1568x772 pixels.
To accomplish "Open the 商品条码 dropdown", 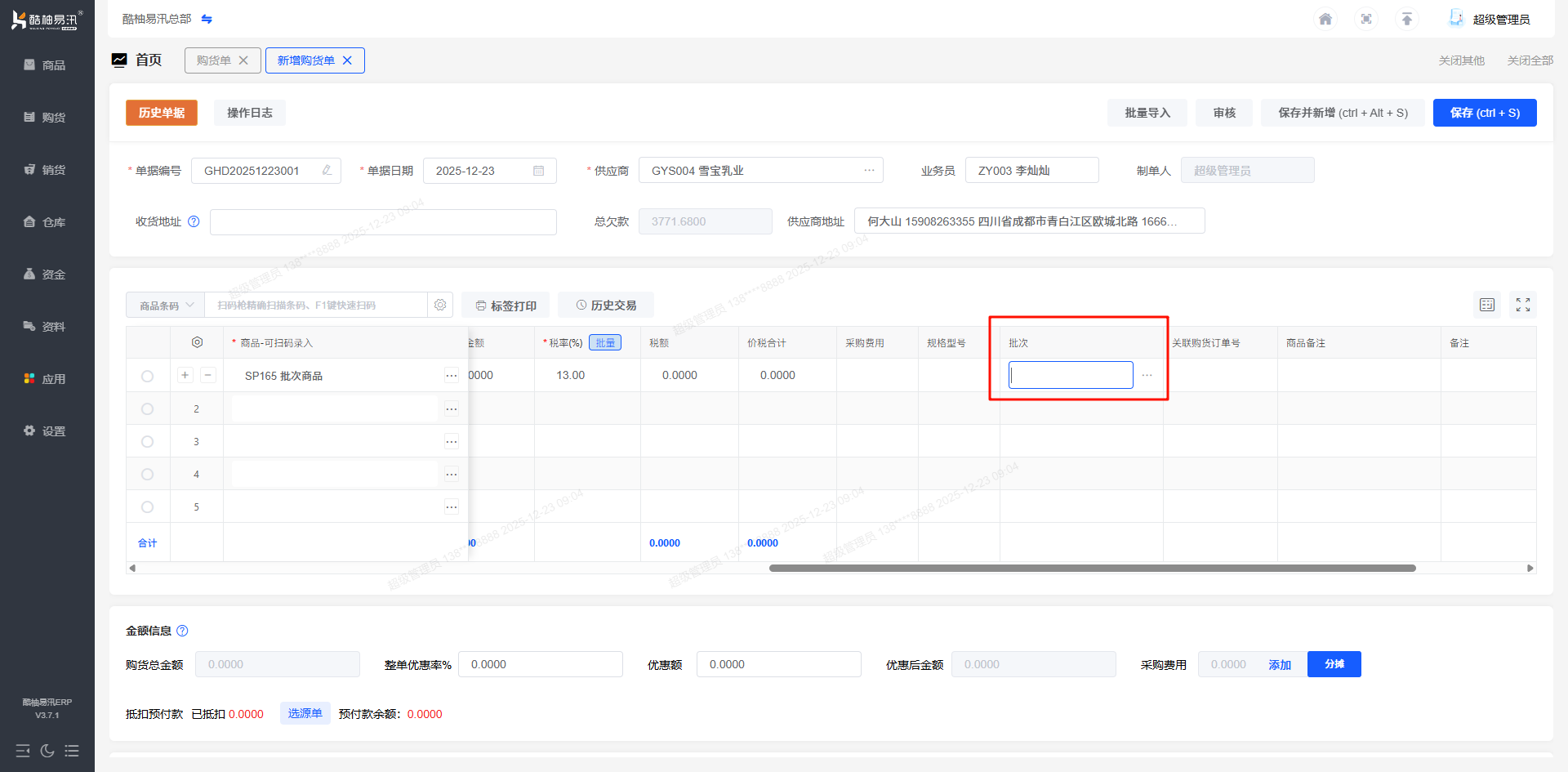I will coord(166,306).
